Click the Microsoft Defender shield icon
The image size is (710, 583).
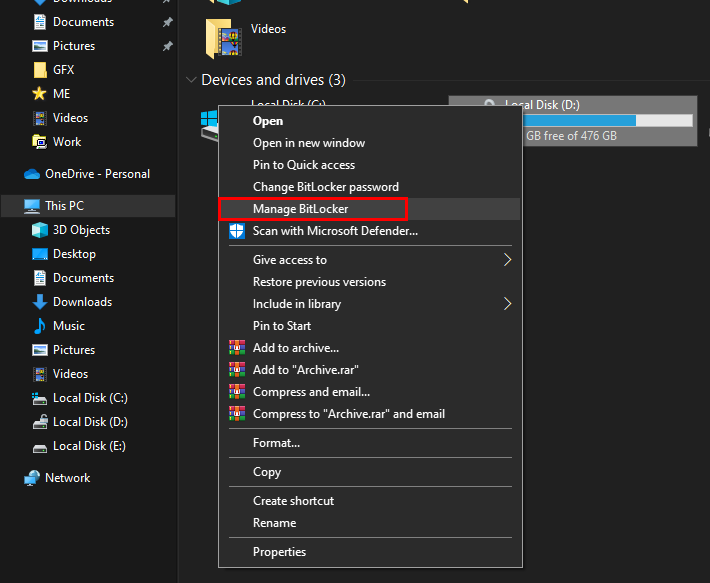pyautogui.click(x=237, y=231)
